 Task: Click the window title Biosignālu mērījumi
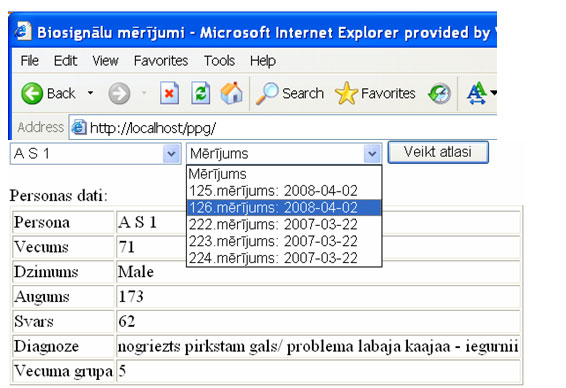coord(111,33)
